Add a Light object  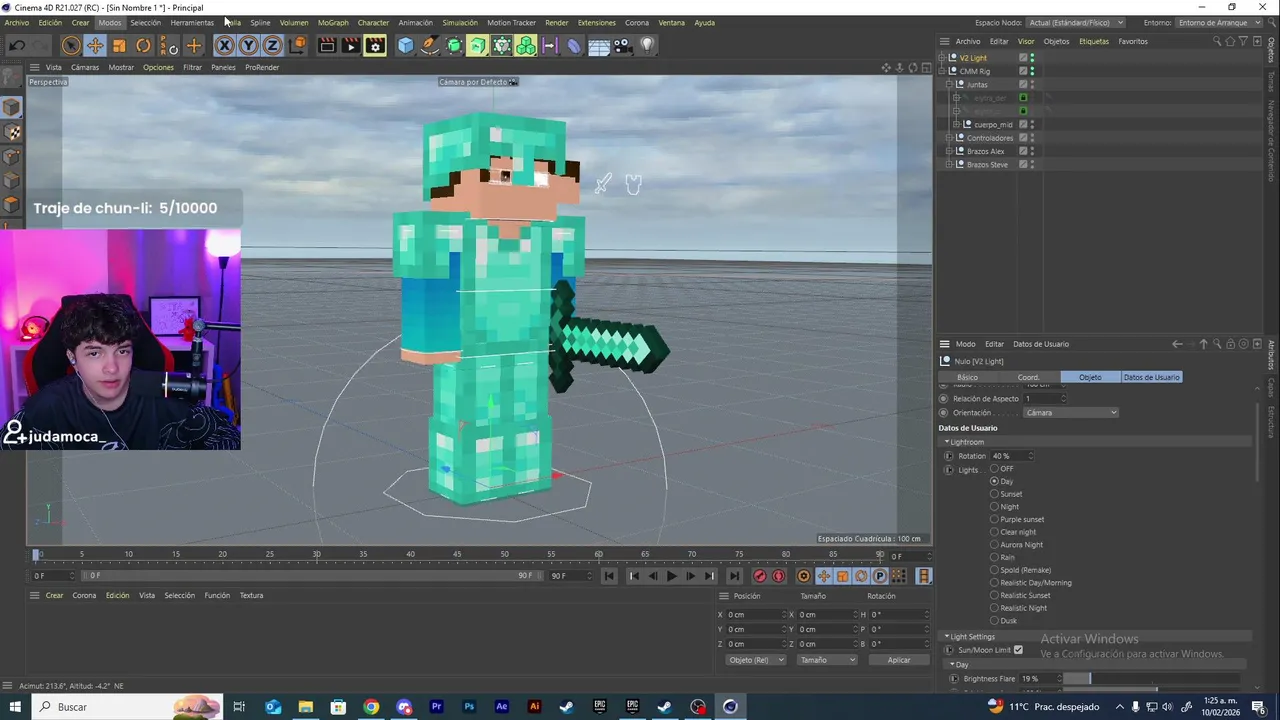click(x=647, y=45)
